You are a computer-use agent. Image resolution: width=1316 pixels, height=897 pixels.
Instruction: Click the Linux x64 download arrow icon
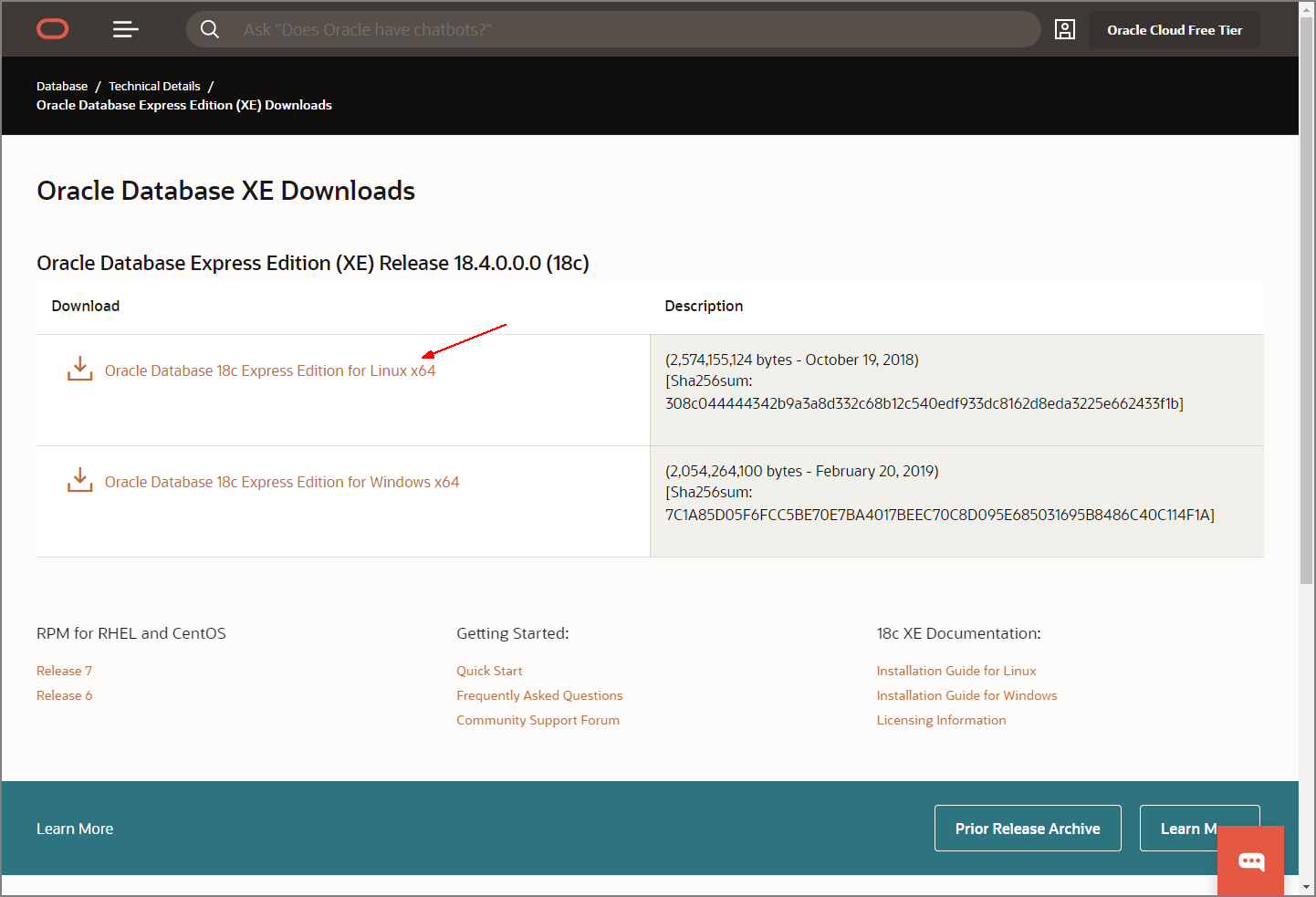click(x=80, y=369)
